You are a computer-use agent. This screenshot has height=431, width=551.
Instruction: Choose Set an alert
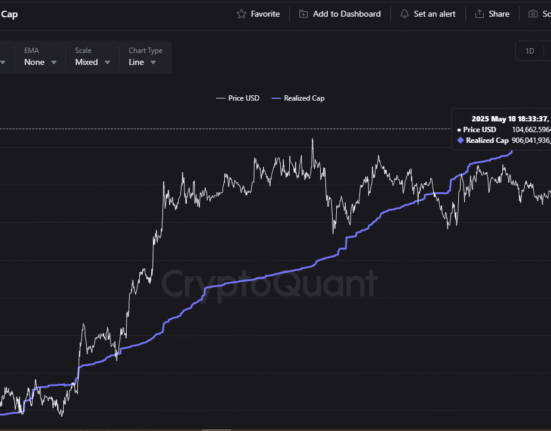click(x=428, y=14)
